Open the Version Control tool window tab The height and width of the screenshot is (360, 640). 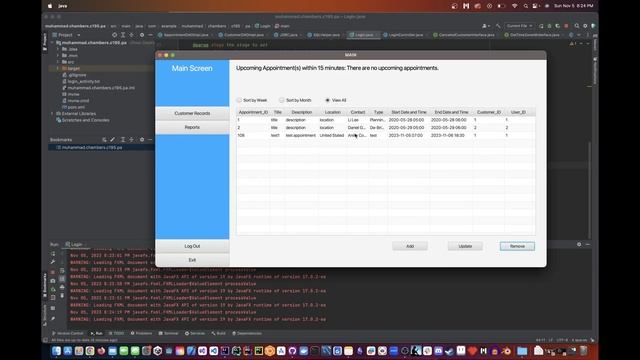point(68,333)
